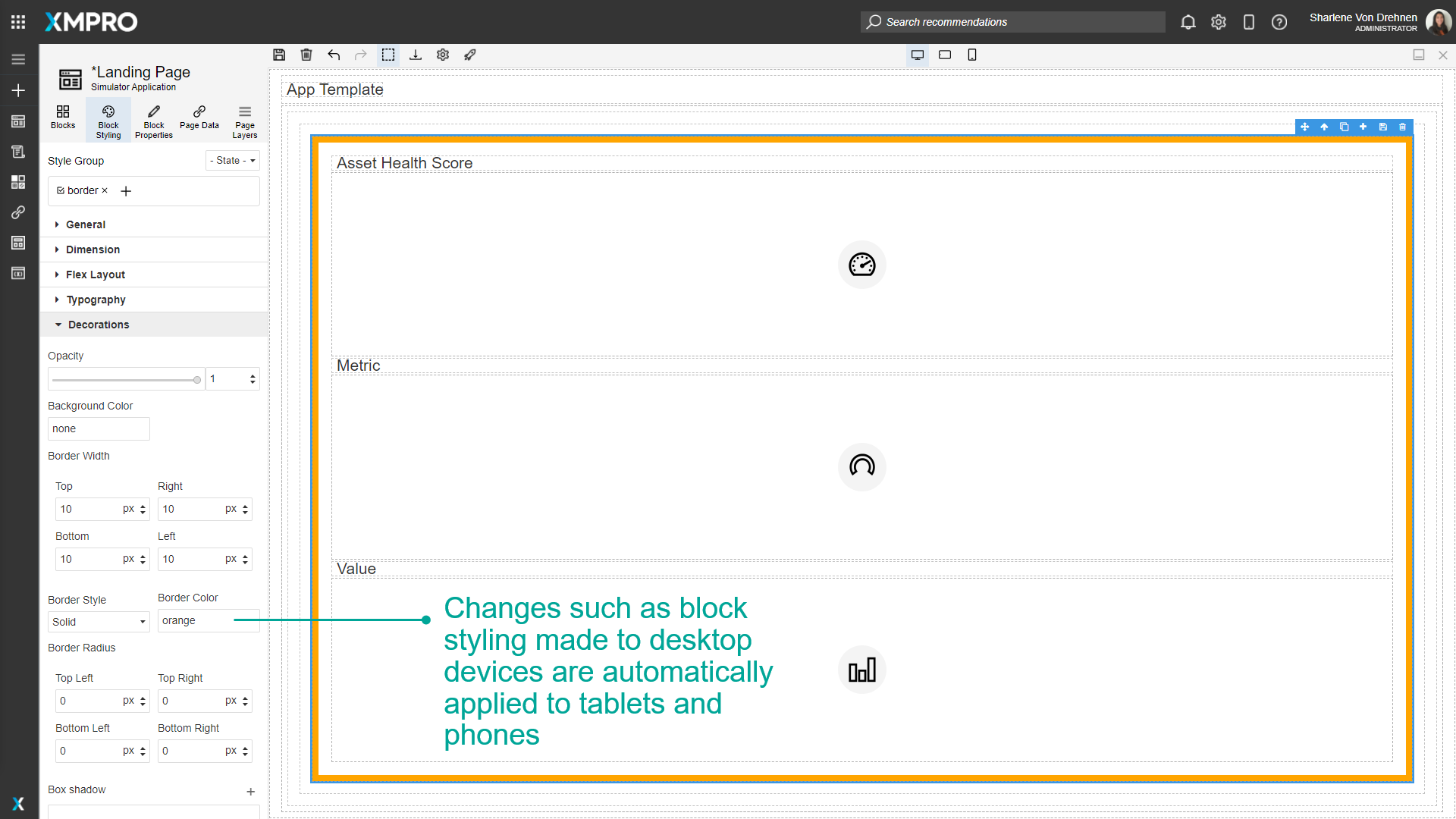Click the Launch rocket icon

pos(470,55)
